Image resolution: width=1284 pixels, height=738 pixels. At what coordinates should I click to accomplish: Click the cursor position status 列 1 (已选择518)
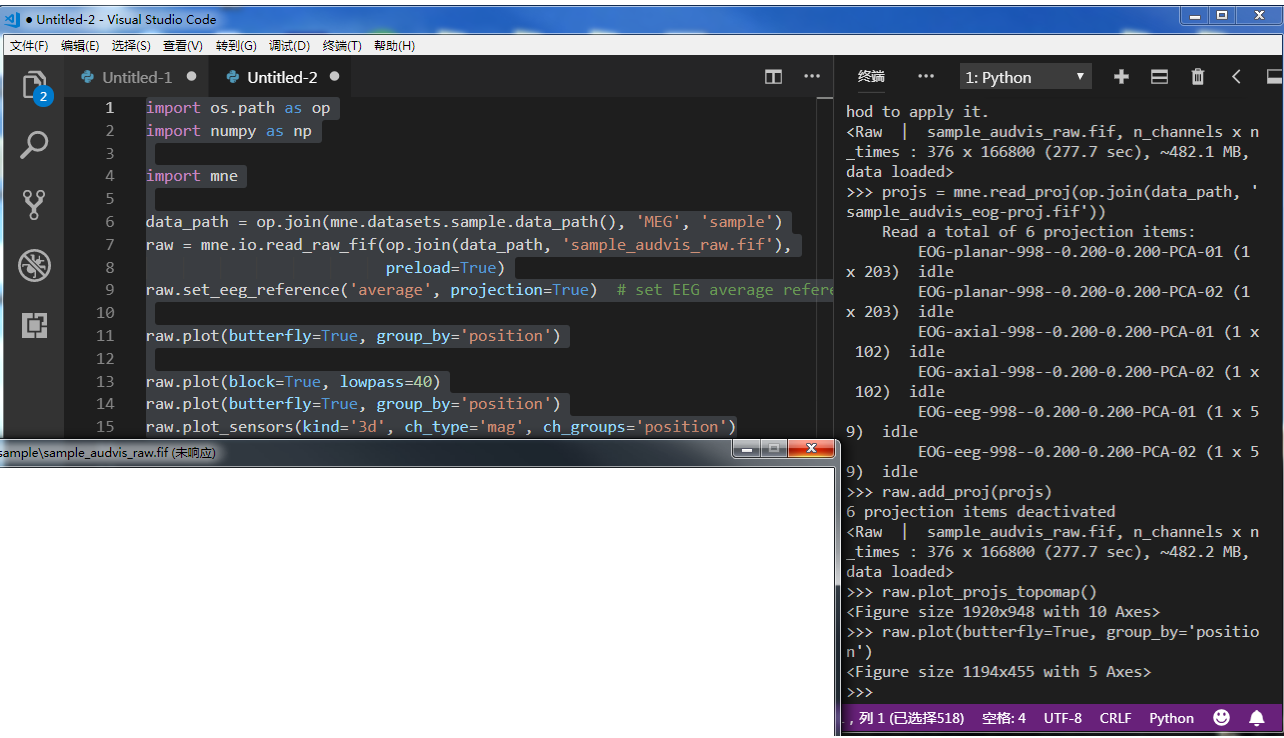(x=911, y=718)
